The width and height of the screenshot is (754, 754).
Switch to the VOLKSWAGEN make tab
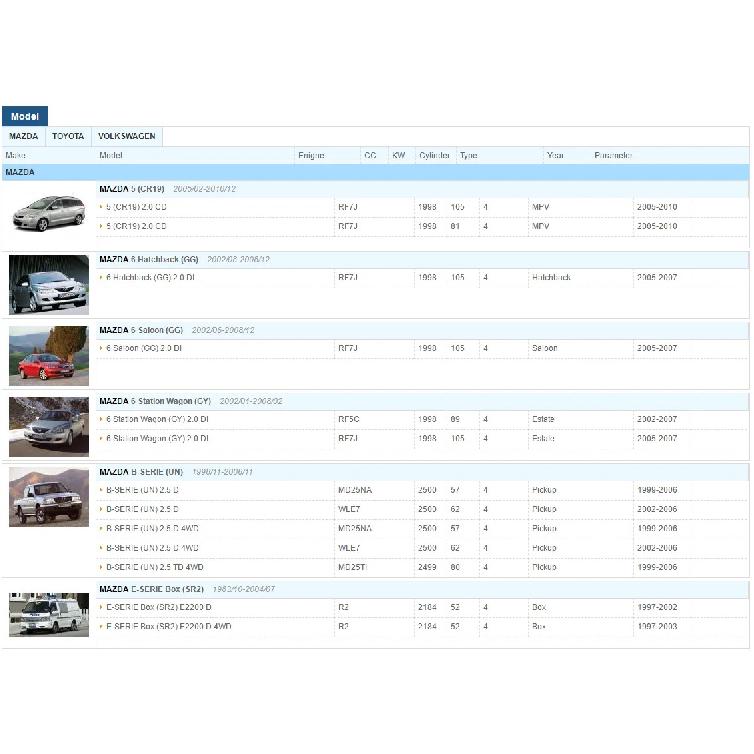(127, 136)
